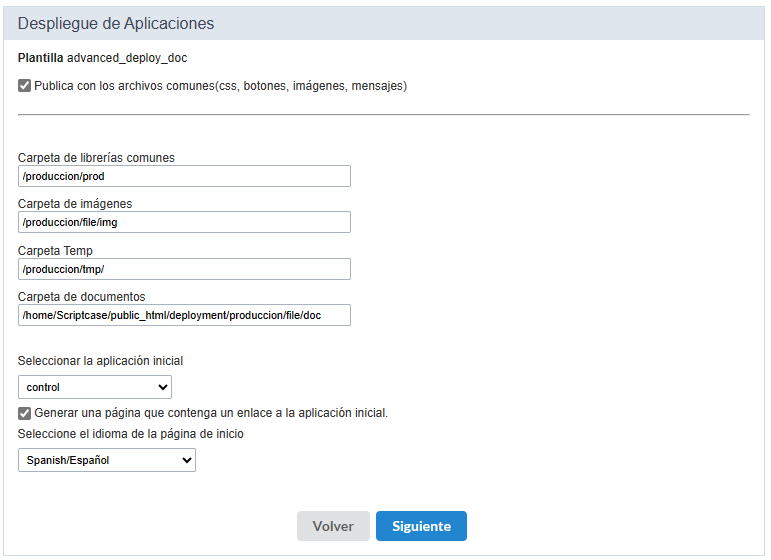Click the 'Carpeta Temp' label
771x560 pixels.
tap(55, 250)
